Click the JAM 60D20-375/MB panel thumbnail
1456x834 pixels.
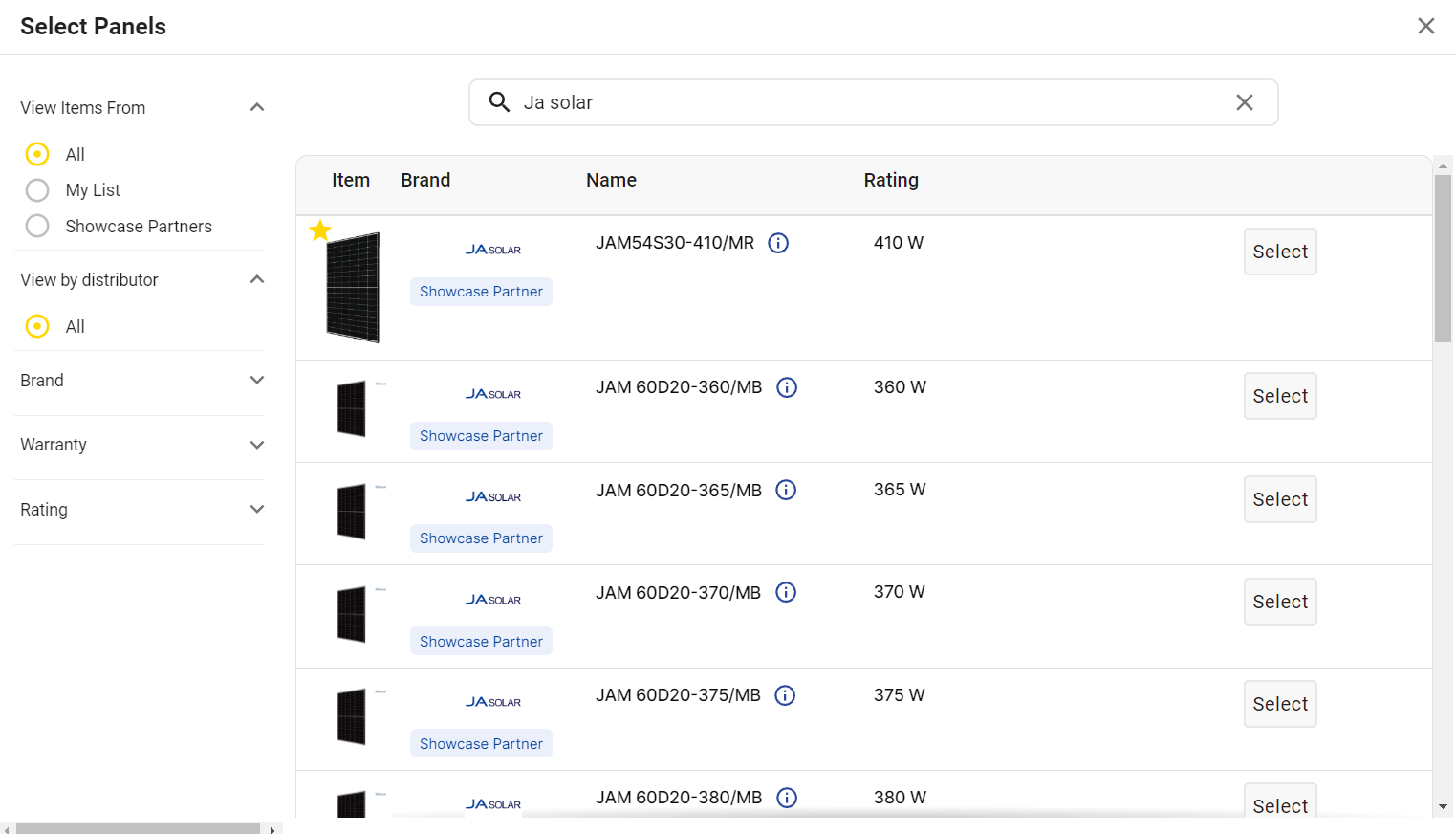click(x=352, y=715)
